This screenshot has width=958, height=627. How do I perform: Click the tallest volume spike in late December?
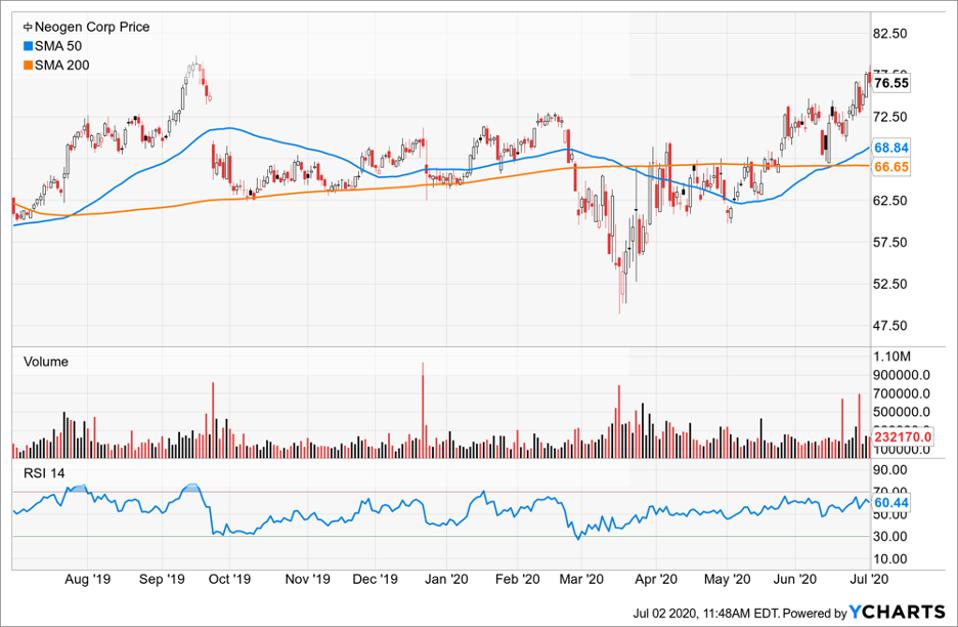[422, 410]
